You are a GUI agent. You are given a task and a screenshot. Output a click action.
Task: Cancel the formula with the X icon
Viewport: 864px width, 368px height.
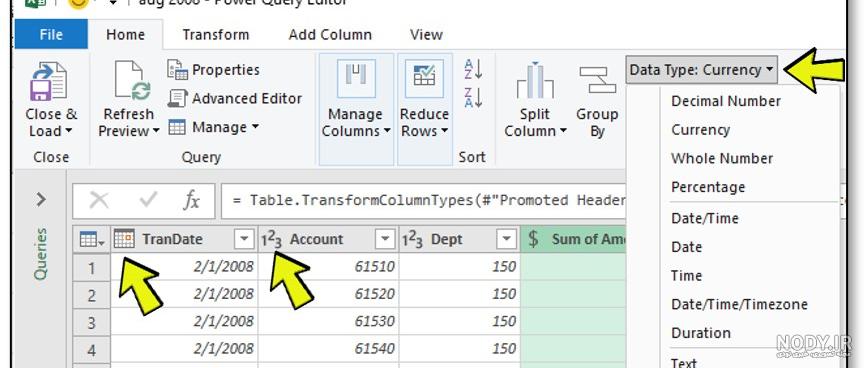[99, 201]
